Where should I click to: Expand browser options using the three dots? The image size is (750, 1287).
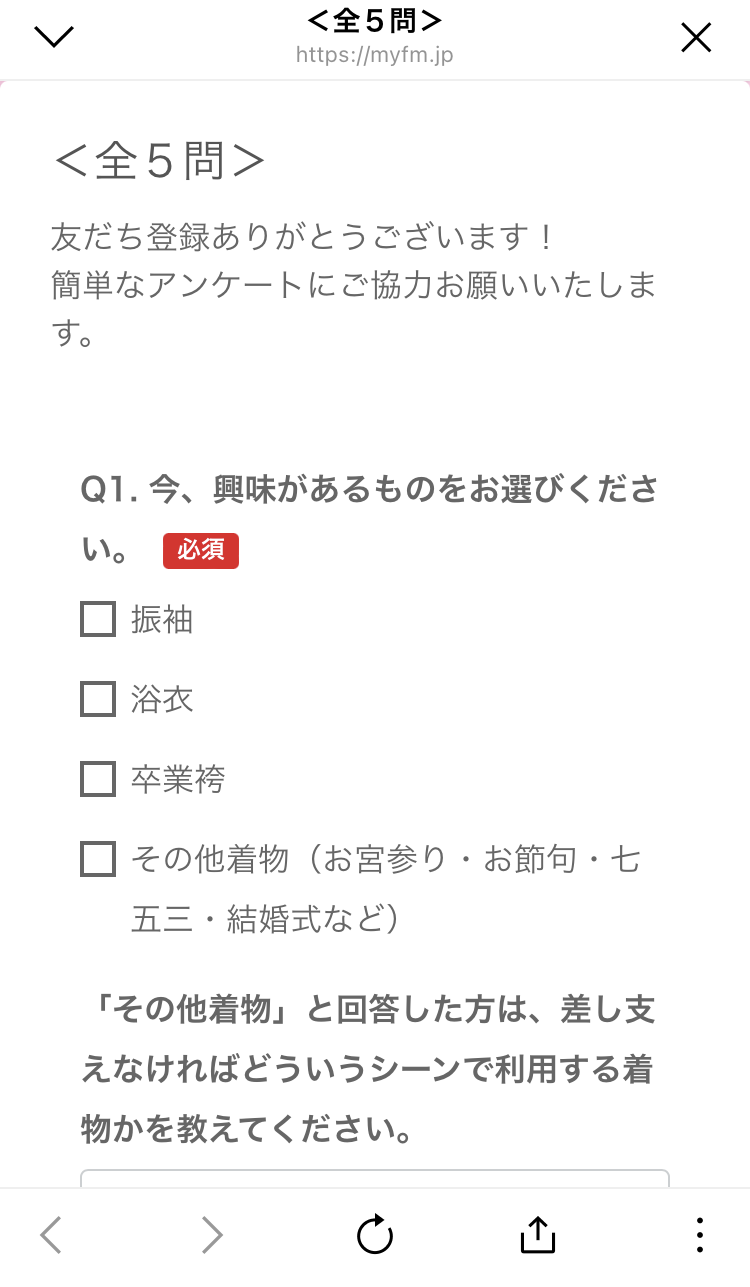(700, 1235)
